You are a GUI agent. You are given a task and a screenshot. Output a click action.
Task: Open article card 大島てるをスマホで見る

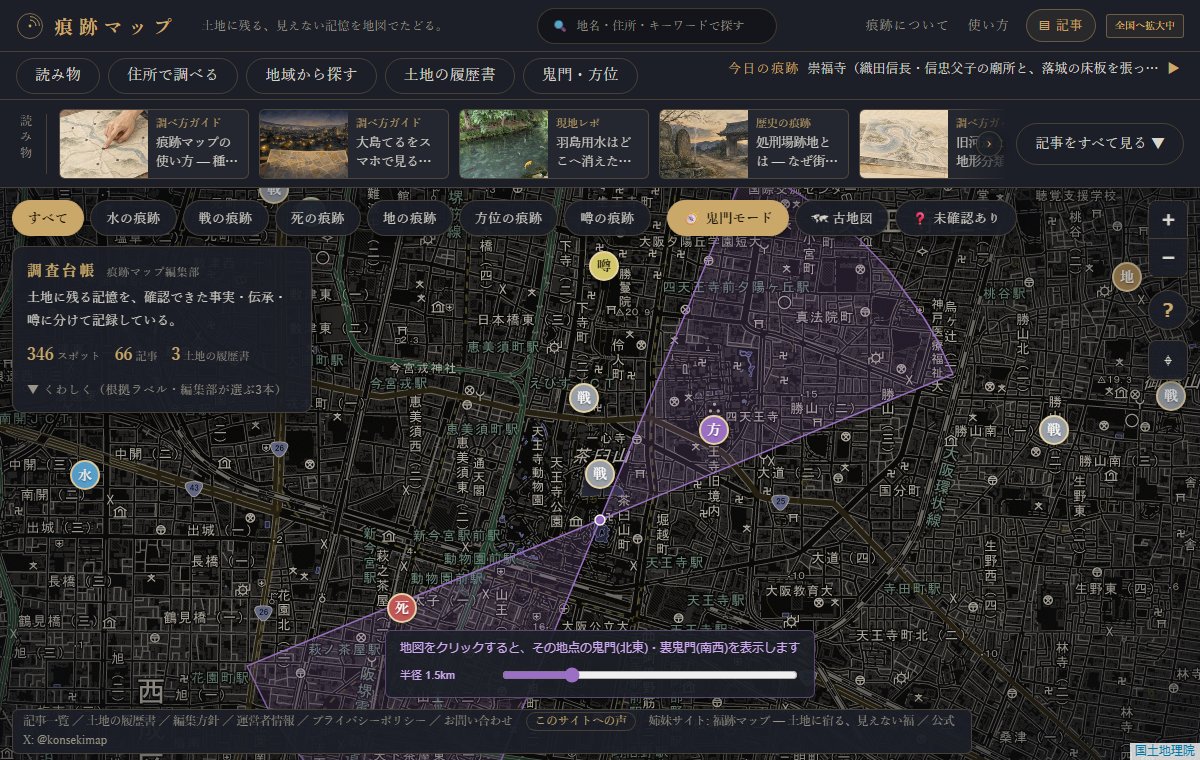click(x=354, y=144)
